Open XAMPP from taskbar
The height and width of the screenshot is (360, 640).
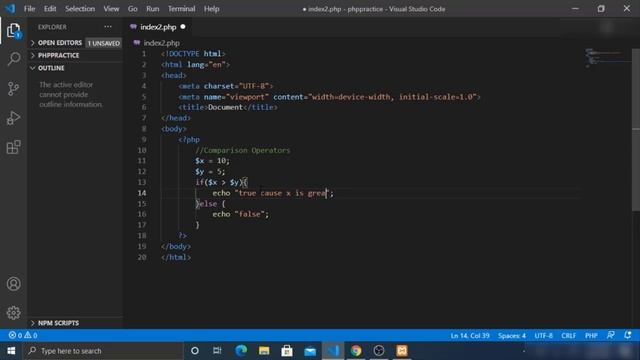402,351
